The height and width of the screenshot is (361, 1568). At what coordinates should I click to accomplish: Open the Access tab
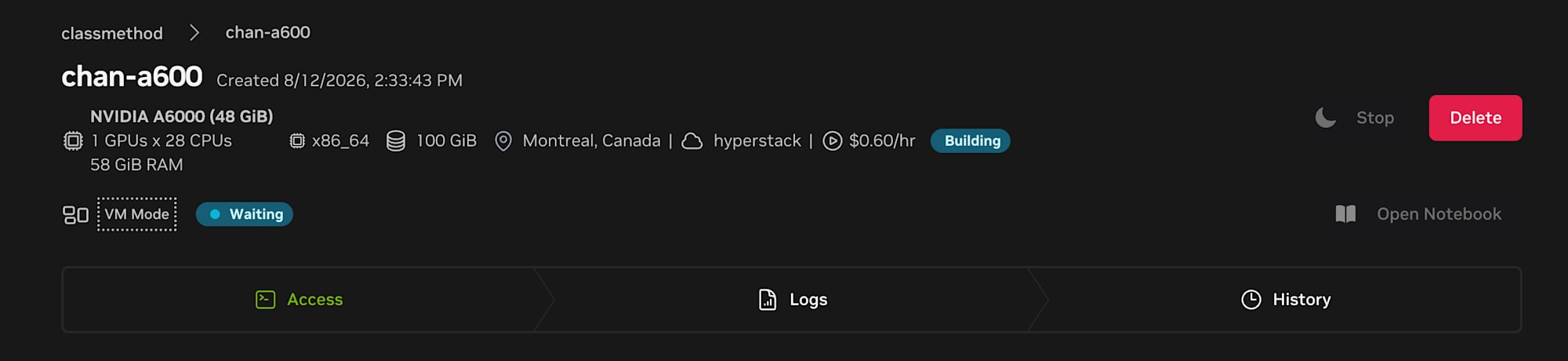coord(299,300)
